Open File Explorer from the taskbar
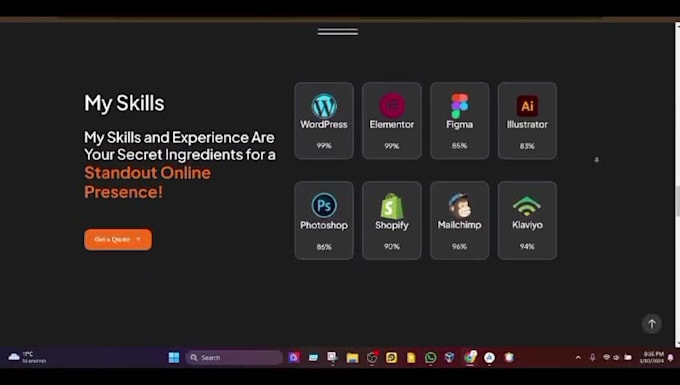This screenshot has height=385, width=680. click(352, 358)
